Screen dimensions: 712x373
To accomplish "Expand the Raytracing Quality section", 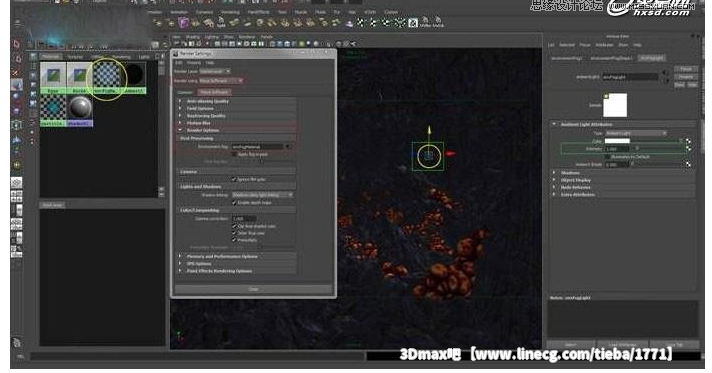I will tap(236, 116).
